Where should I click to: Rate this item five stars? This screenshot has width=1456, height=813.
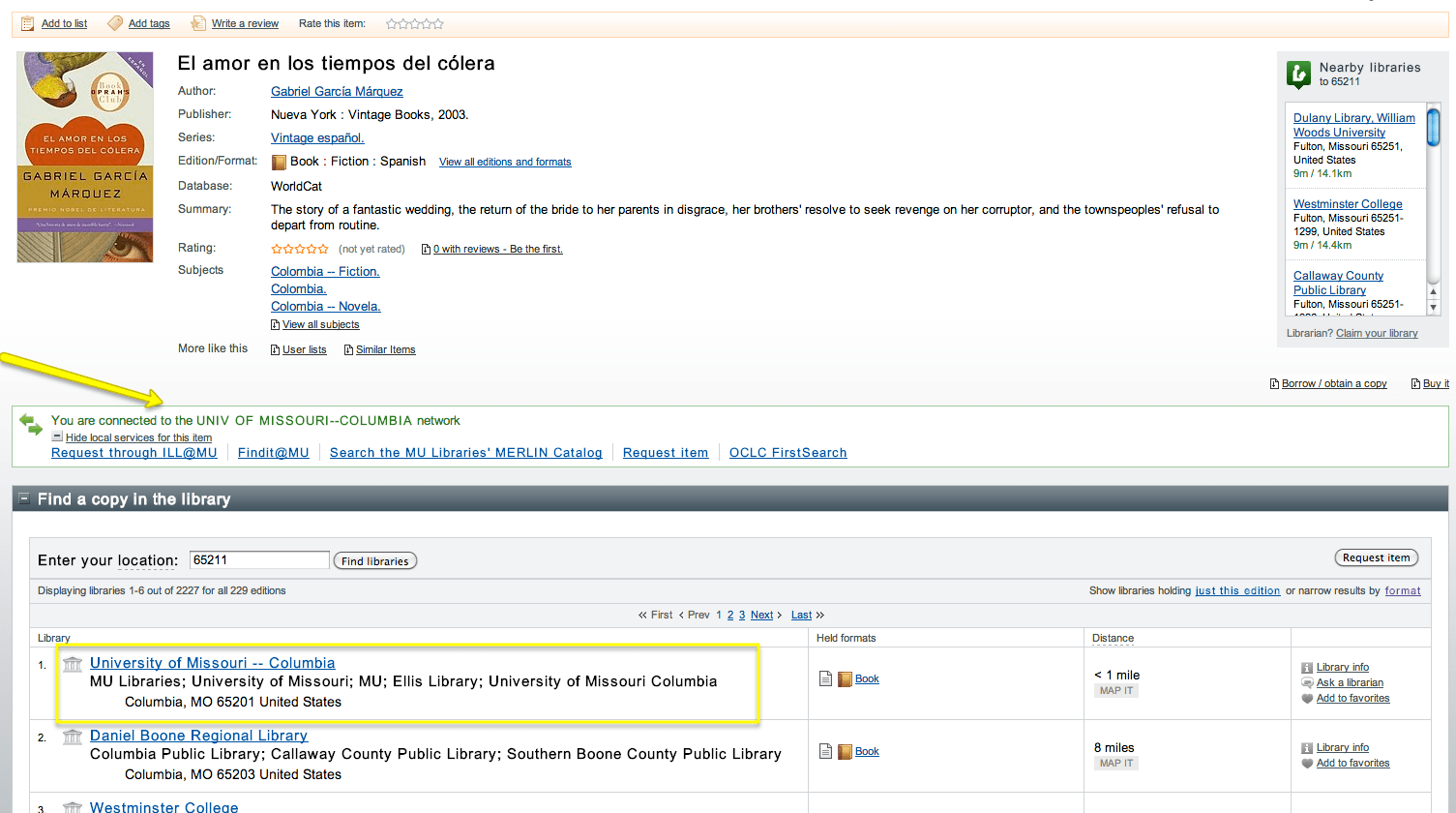click(438, 23)
